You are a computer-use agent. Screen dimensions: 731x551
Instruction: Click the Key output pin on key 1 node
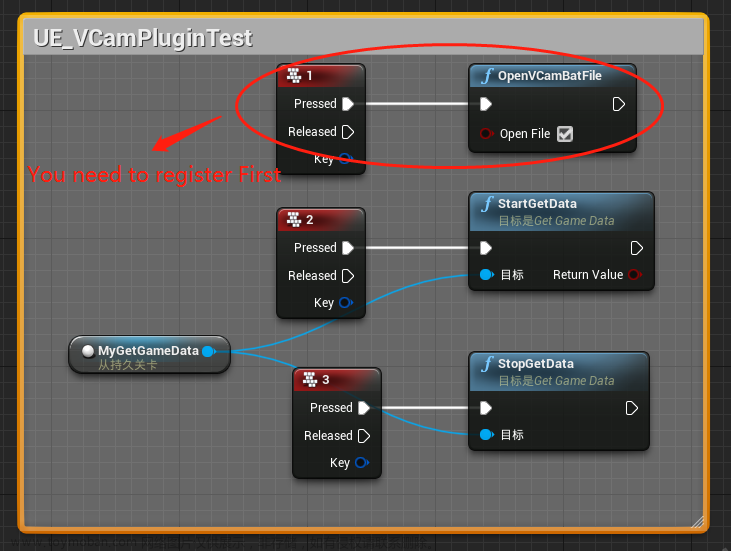(x=345, y=158)
